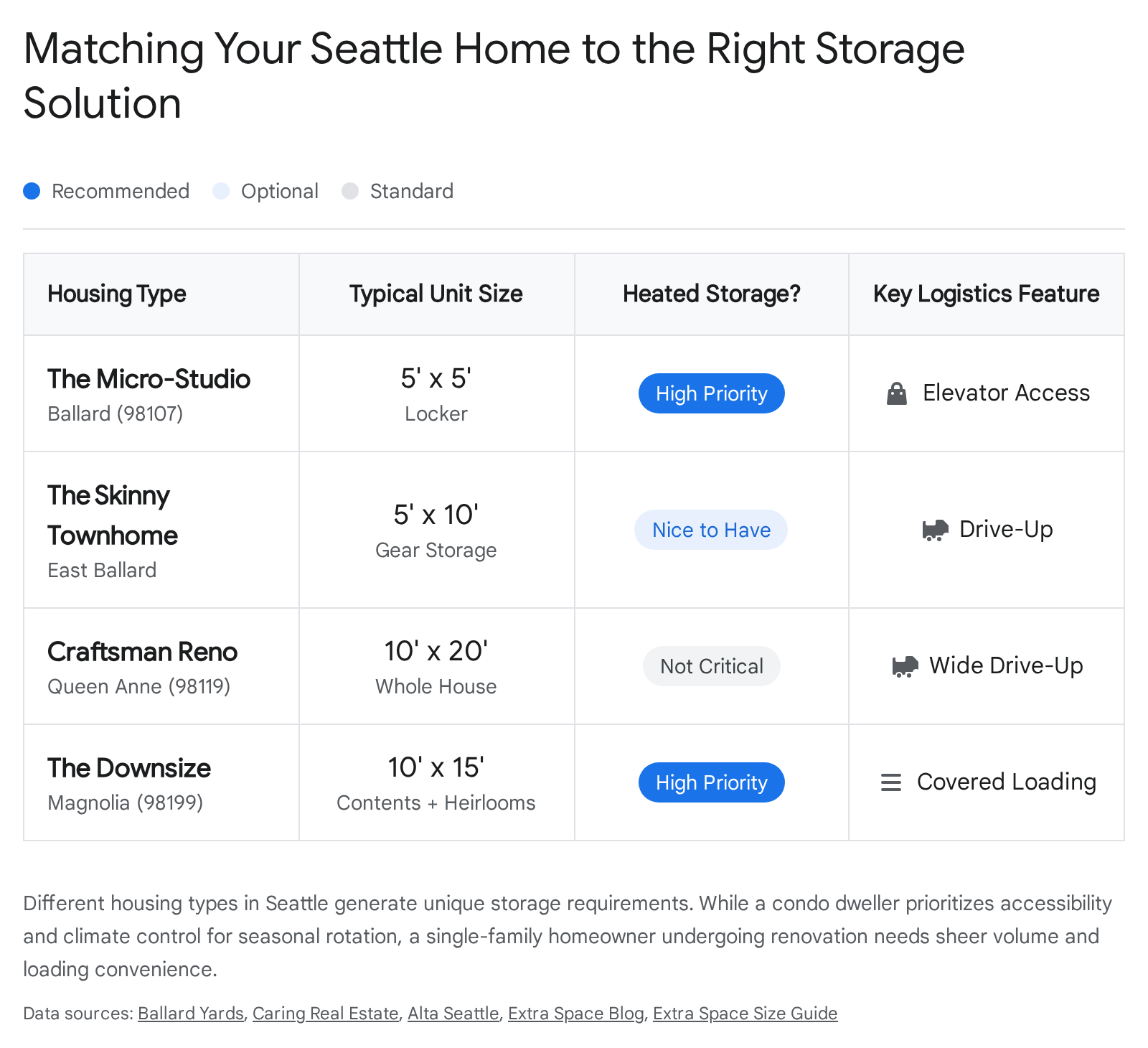Open the Ballard Yards source link
The height and width of the screenshot is (1048, 1148).
click(x=191, y=1013)
